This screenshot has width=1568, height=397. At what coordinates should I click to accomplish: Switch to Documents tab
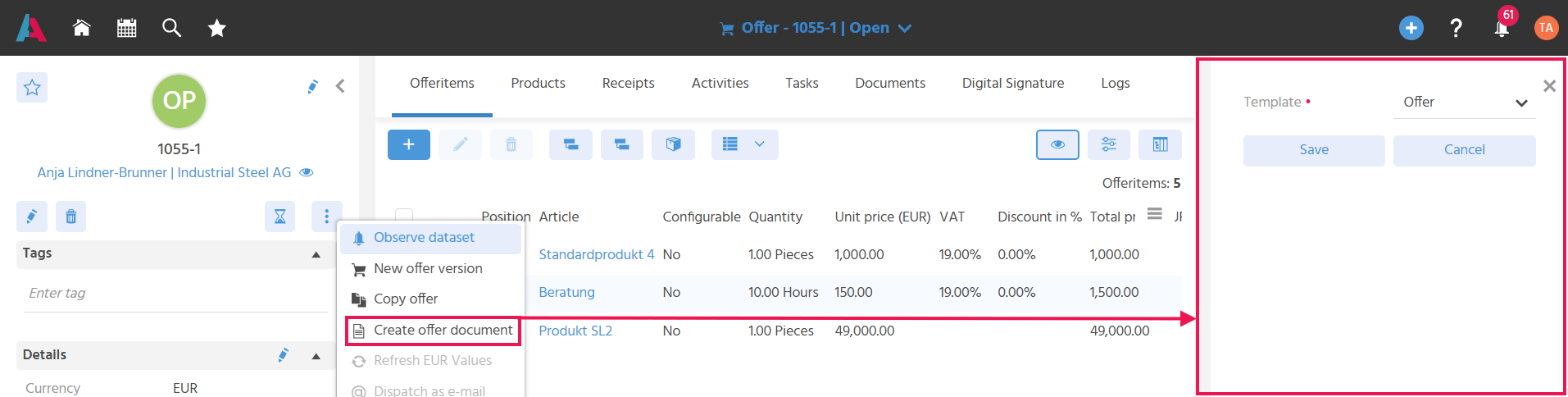[x=890, y=83]
